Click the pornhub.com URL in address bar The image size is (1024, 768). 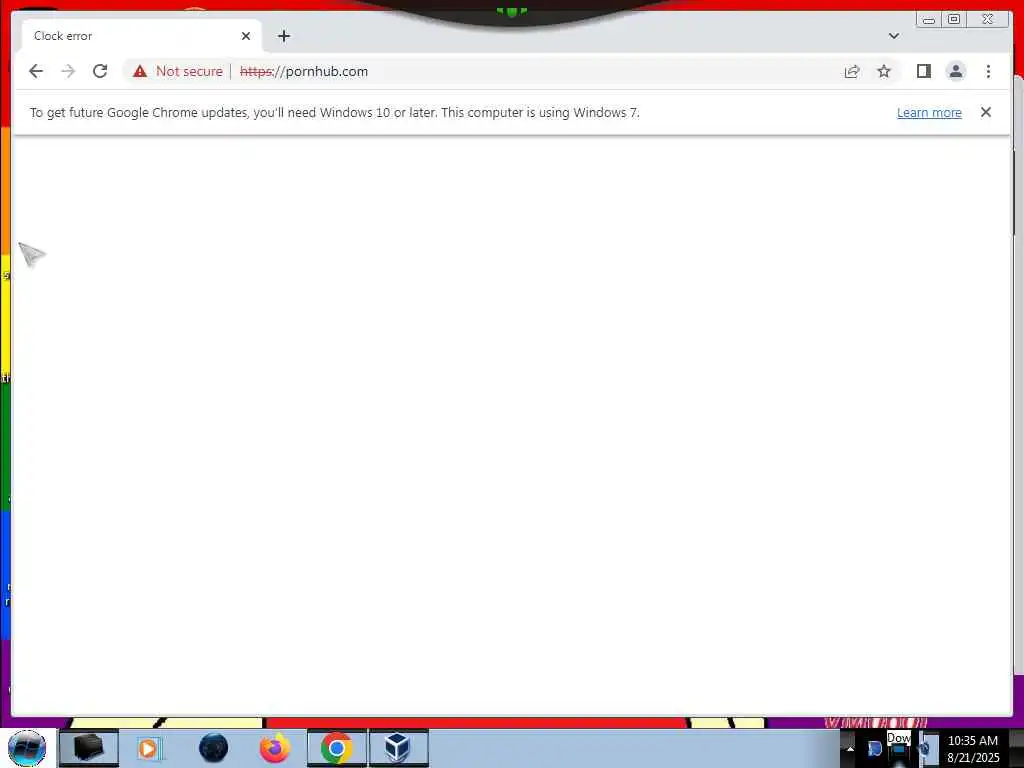click(x=304, y=71)
